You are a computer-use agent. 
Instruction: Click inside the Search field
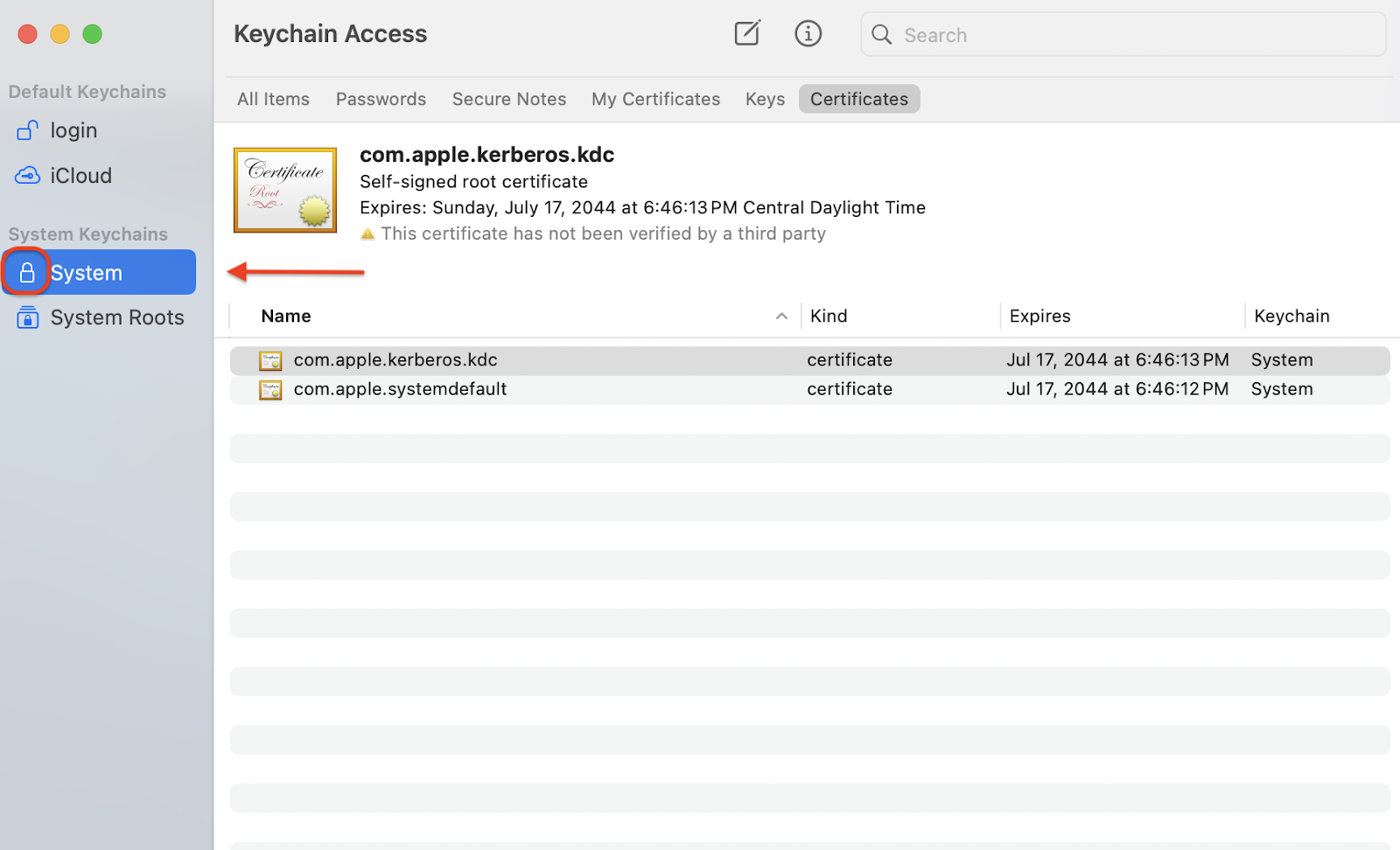(1123, 34)
